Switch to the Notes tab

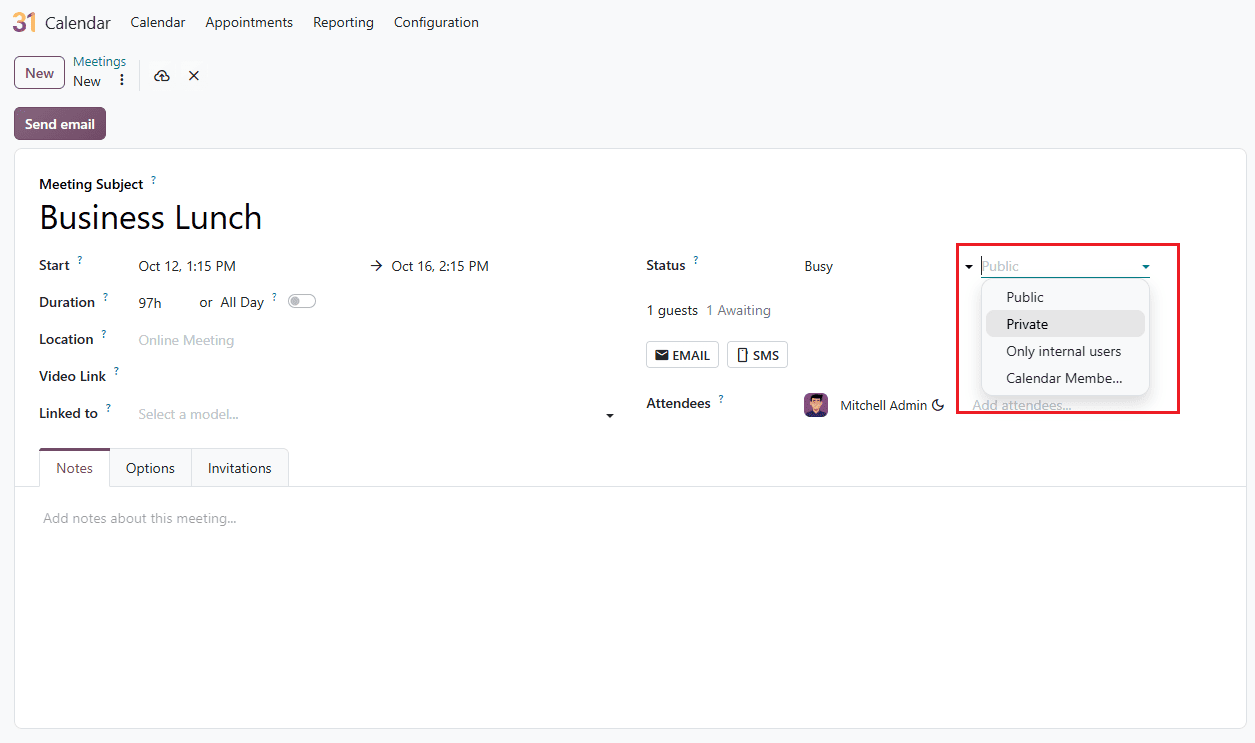point(75,468)
